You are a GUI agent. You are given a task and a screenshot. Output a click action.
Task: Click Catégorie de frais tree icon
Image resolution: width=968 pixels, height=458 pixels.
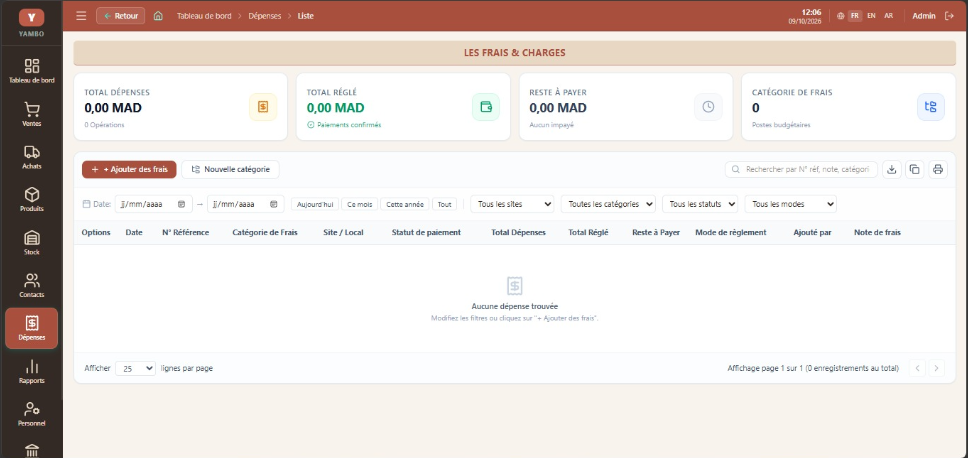pyautogui.click(x=930, y=107)
